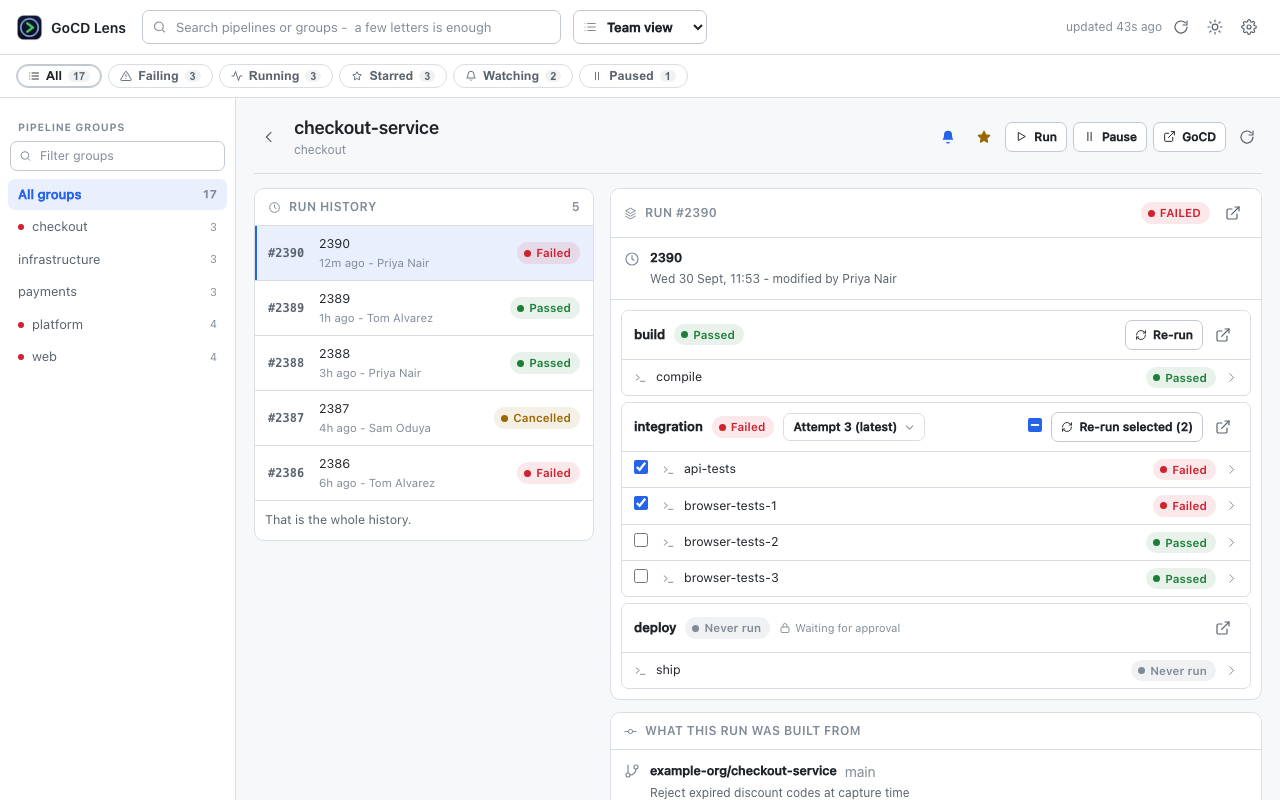This screenshot has width=1280, height=800.
Task: Toggle watching with the bell icon
Action: pyautogui.click(x=948, y=137)
